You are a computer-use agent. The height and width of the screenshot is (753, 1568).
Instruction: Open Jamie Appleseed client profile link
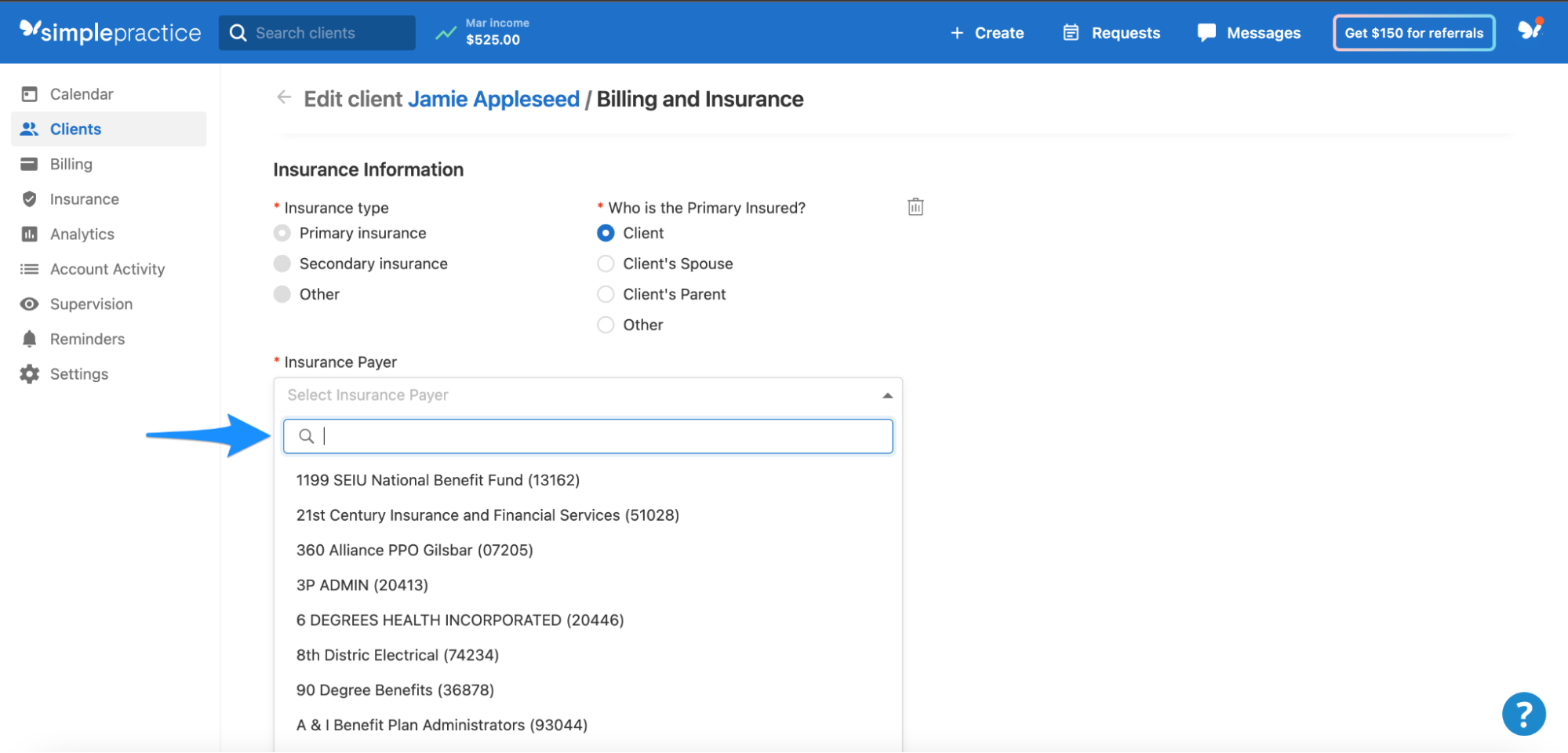[x=493, y=99]
